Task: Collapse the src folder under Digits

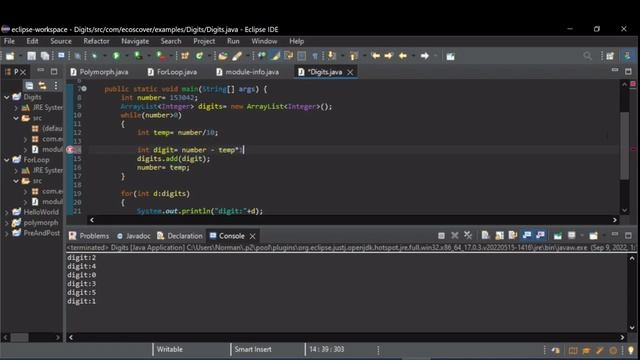Action: (x=16, y=118)
